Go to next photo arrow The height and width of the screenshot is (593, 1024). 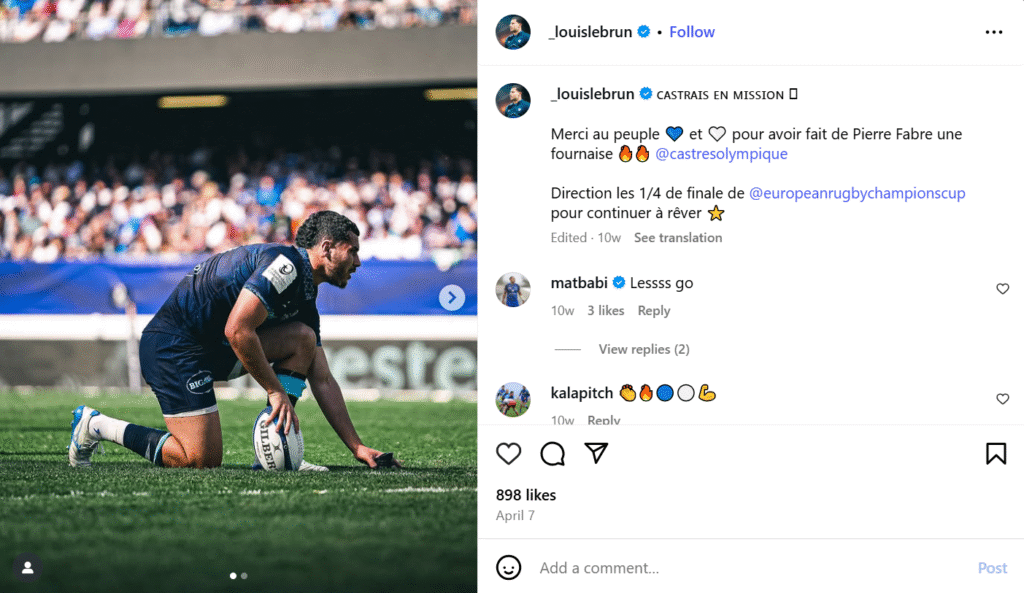coord(452,297)
